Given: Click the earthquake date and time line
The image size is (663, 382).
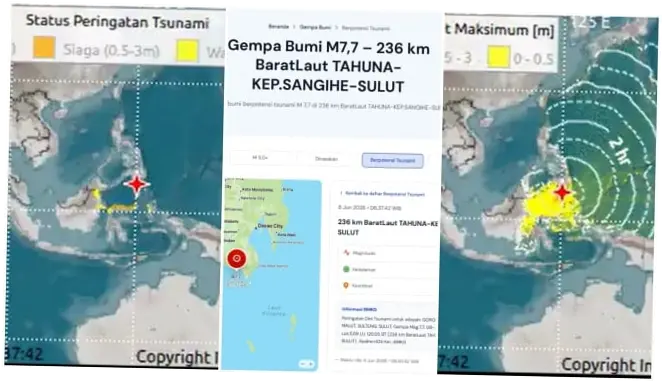Looking at the screenshot, I should (370, 208).
